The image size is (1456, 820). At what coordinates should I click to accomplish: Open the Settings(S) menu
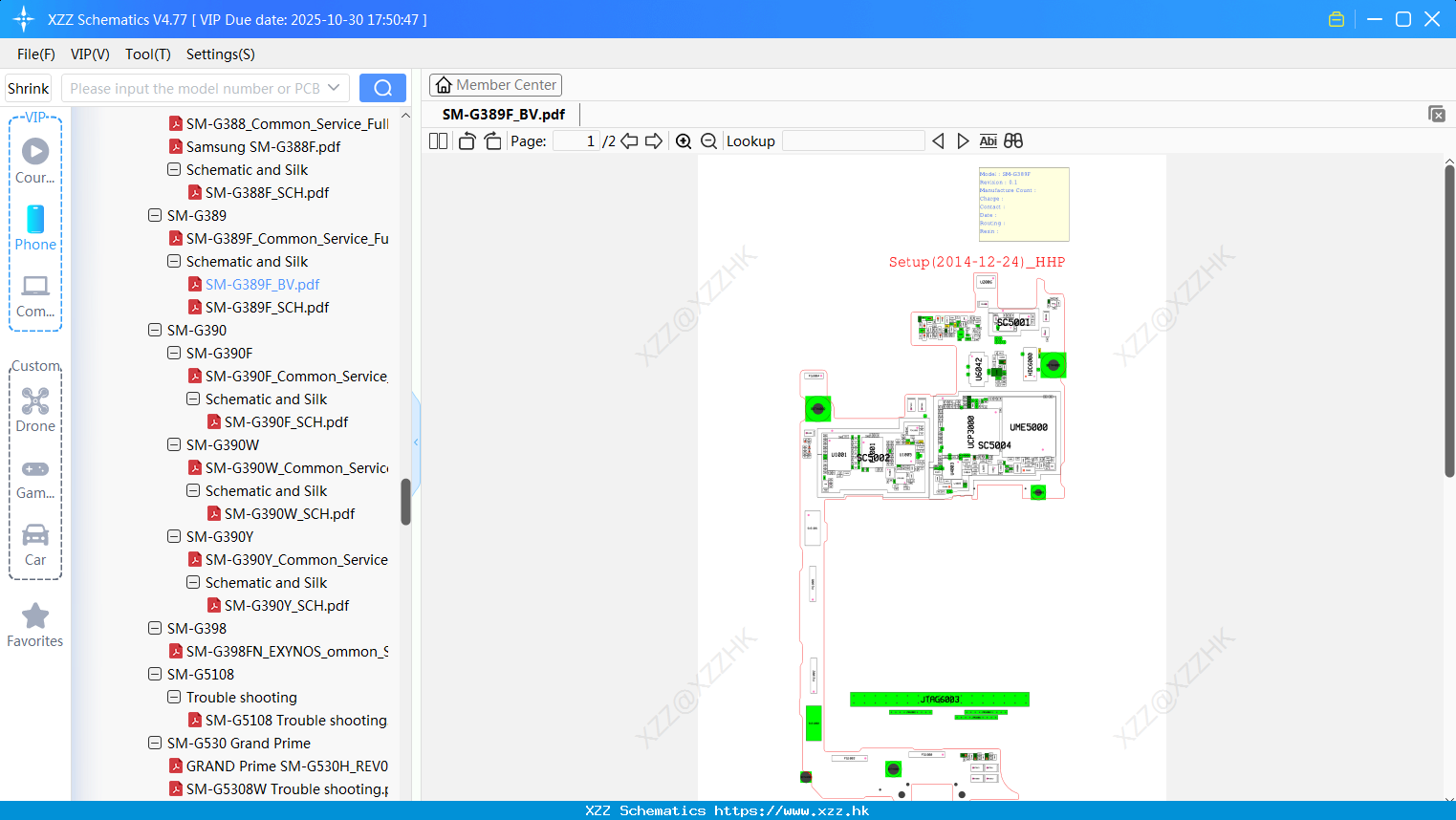[221, 54]
